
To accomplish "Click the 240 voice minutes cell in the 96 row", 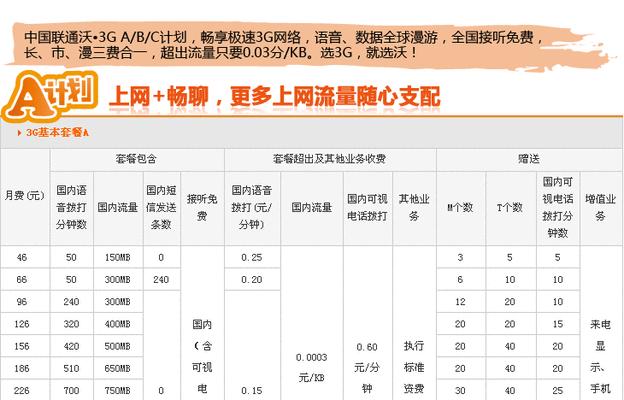I will click(72, 302).
